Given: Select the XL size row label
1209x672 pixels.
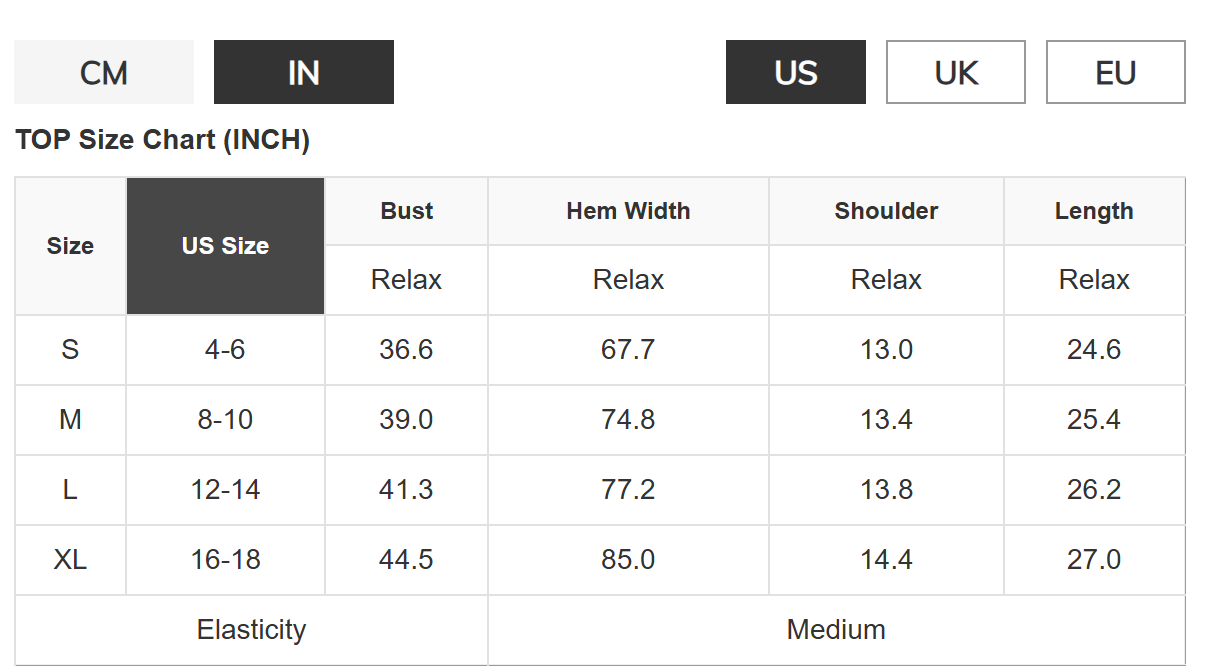Looking at the screenshot, I should pos(70,560).
